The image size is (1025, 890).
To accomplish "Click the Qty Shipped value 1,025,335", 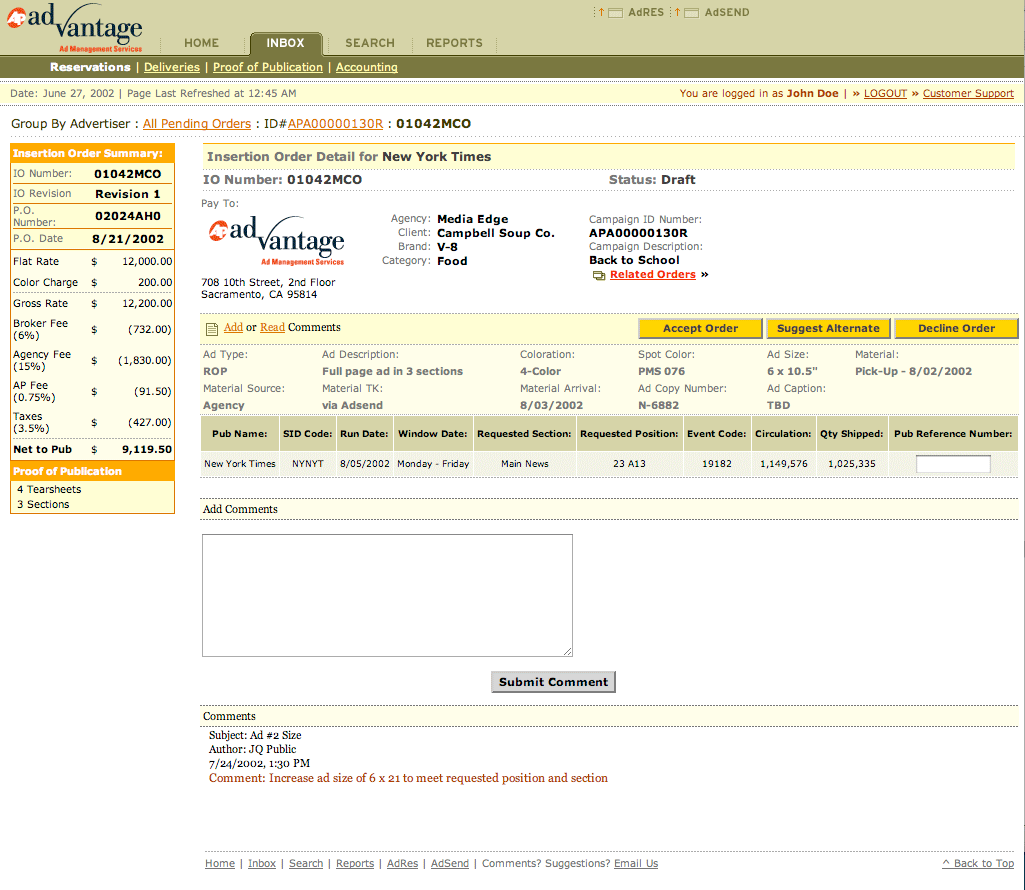I will click(852, 464).
